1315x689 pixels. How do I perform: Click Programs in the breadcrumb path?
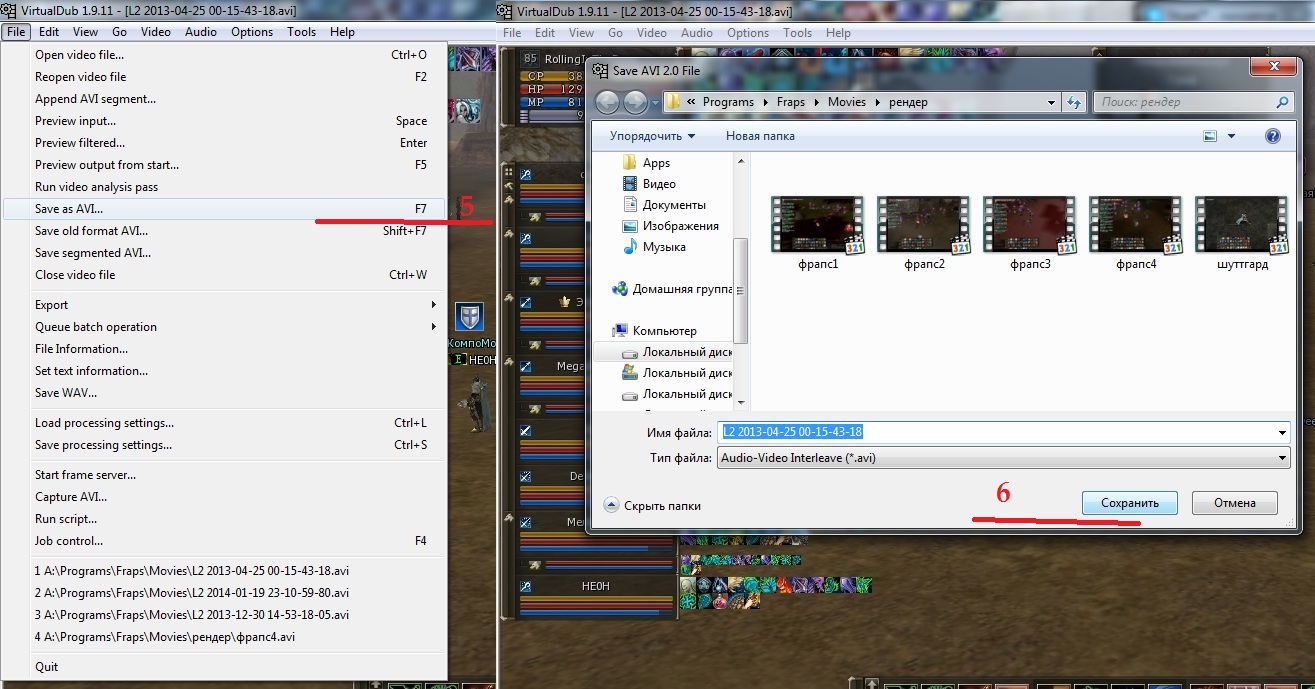[728, 102]
